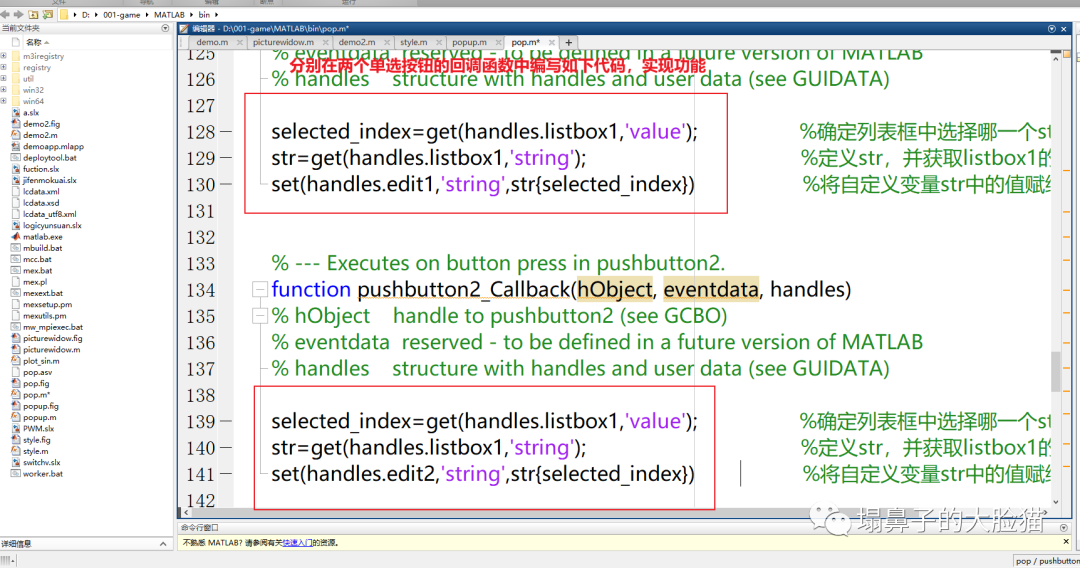Click the pushbutton2_Callback function name
1080x568 pixels.
click(x=464, y=290)
